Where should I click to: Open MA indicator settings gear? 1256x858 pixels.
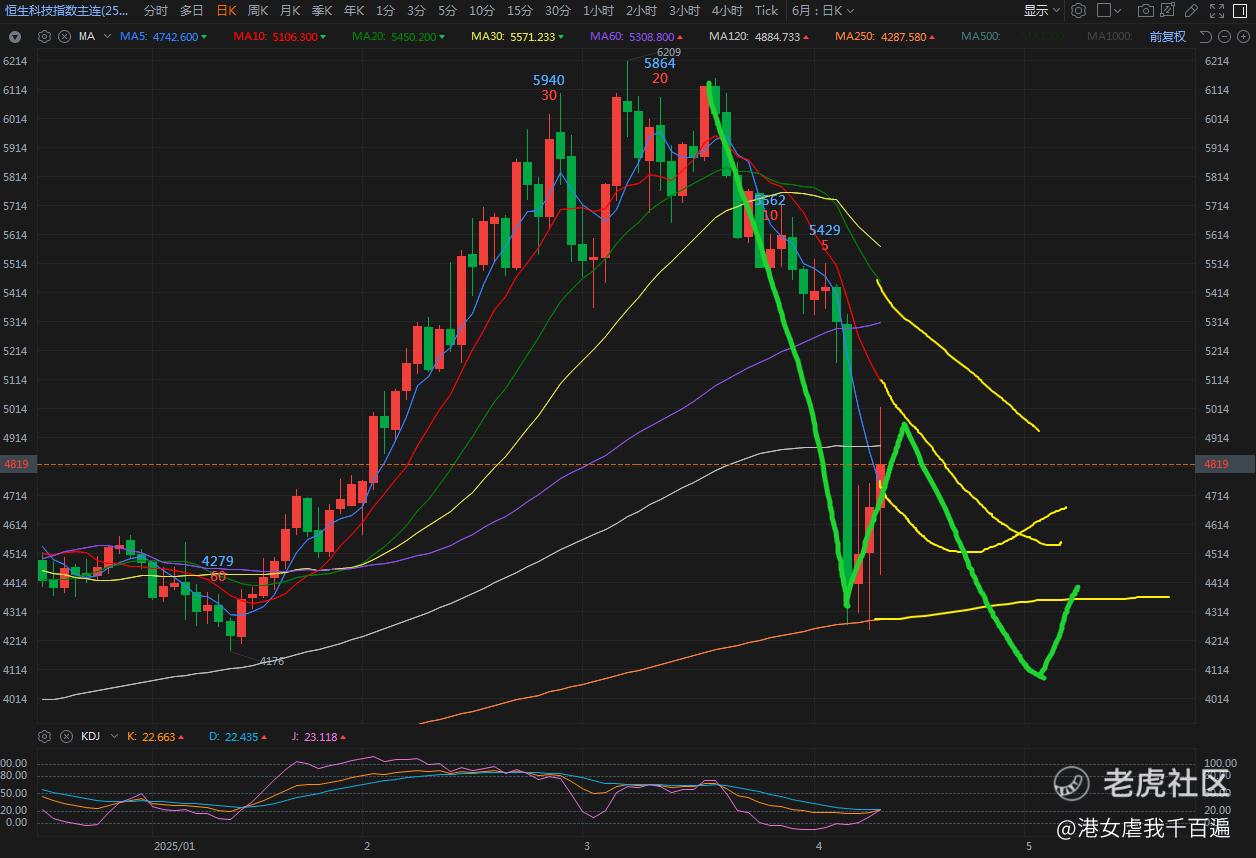tap(44, 36)
